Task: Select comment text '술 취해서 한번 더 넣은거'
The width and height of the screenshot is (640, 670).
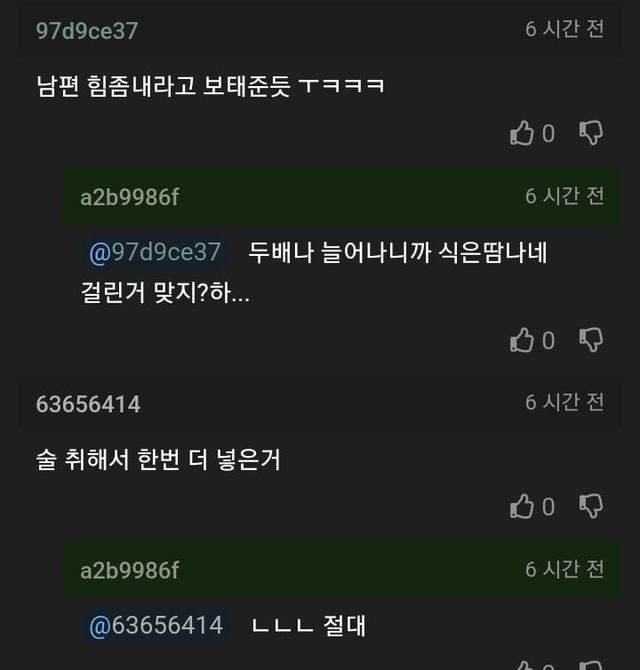Action: [158, 459]
